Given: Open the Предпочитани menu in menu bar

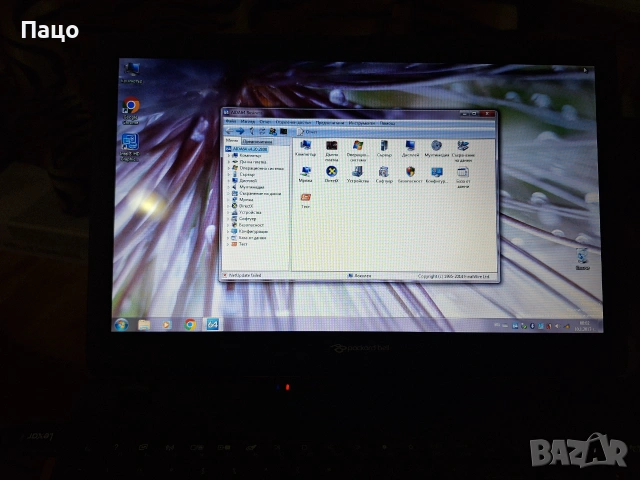Looking at the screenshot, I should tap(330, 122).
